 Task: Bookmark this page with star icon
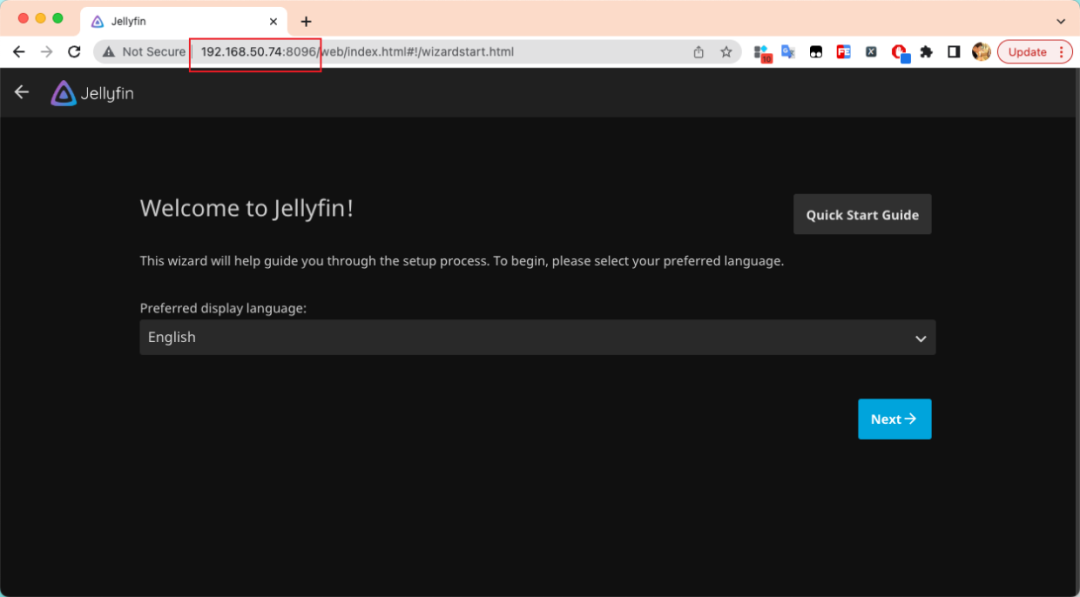coord(726,52)
